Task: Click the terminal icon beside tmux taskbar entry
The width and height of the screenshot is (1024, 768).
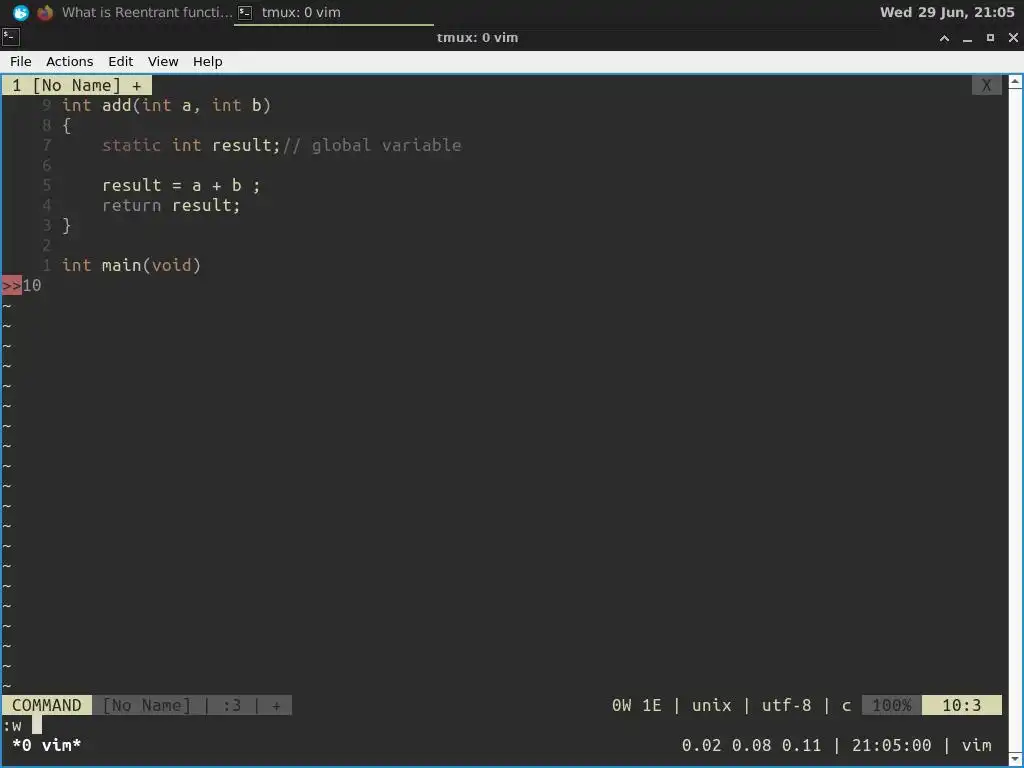Action: (245, 12)
